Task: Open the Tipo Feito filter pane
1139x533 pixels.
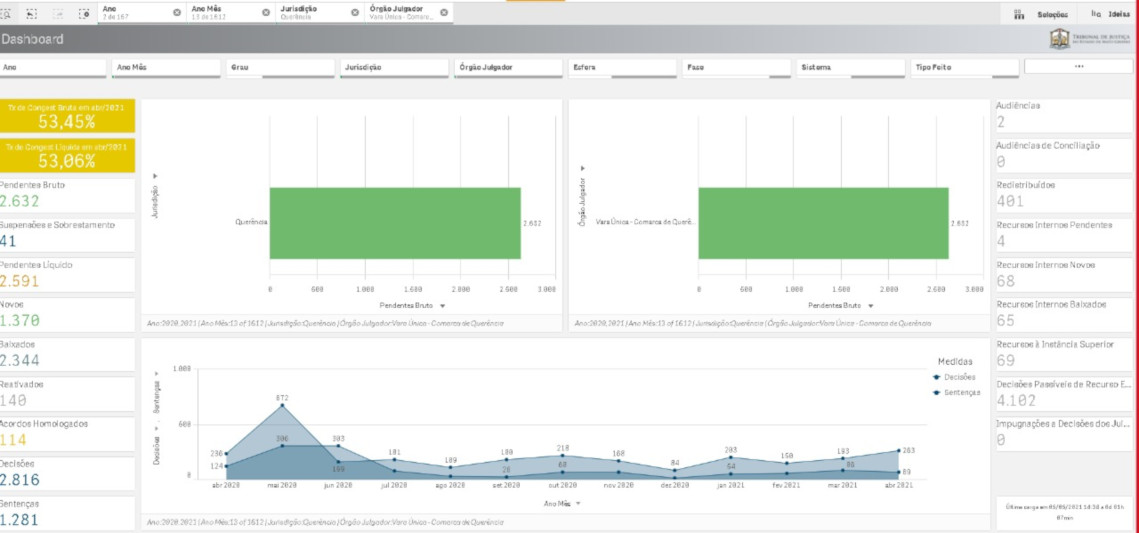Action: (965, 68)
